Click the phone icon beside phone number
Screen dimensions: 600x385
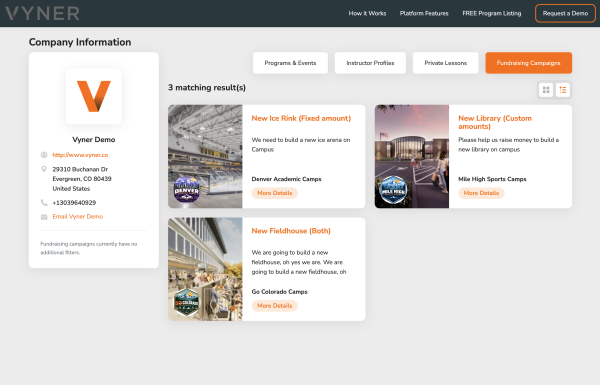click(x=44, y=202)
